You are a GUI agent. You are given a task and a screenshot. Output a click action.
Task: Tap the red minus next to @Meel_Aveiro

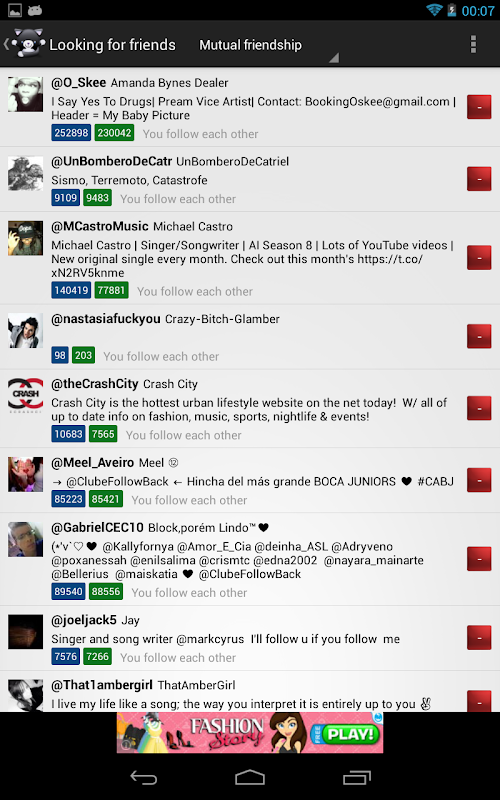tap(479, 480)
